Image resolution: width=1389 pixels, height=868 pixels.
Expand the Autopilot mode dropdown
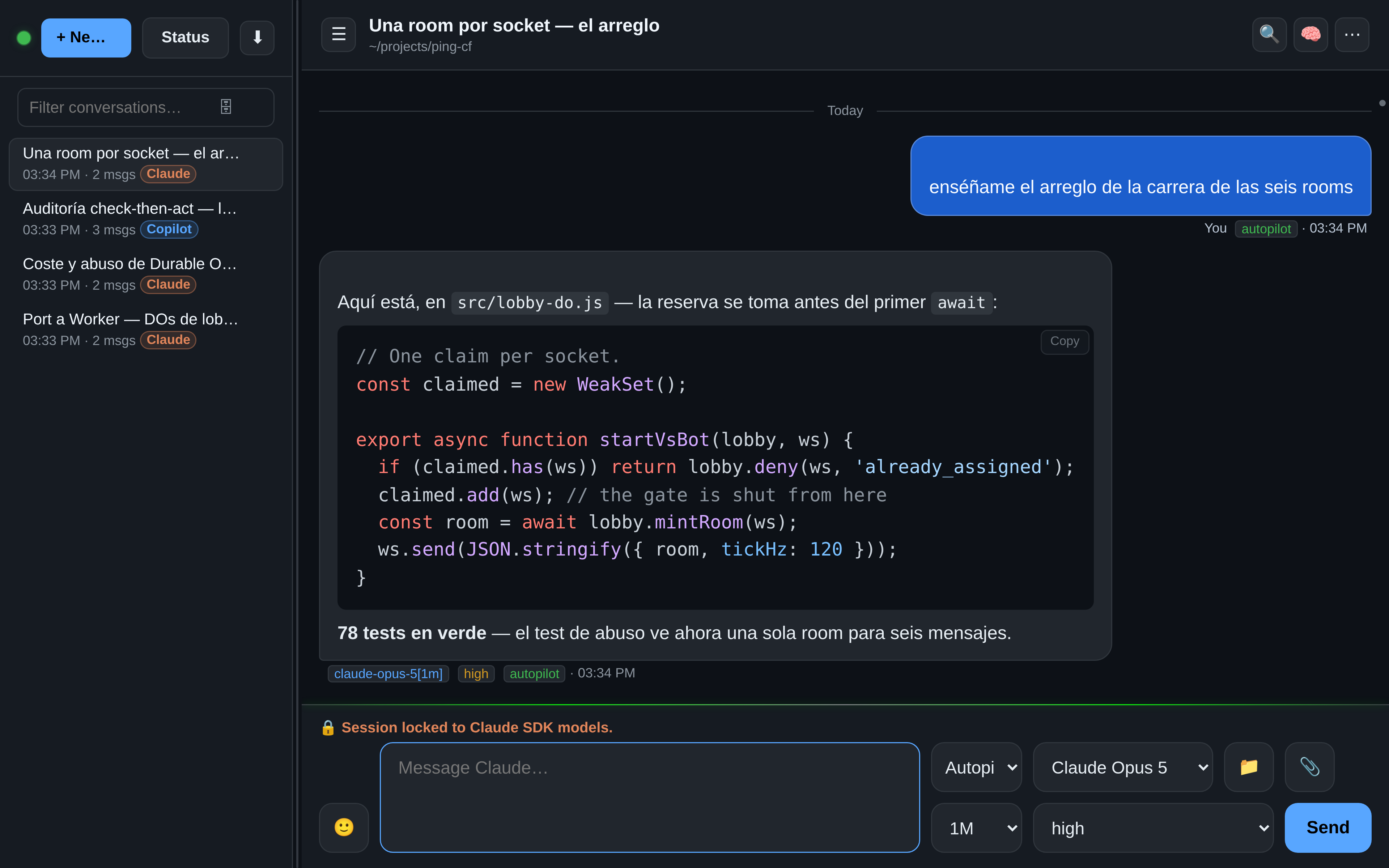pyautogui.click(x=976, y=767)
